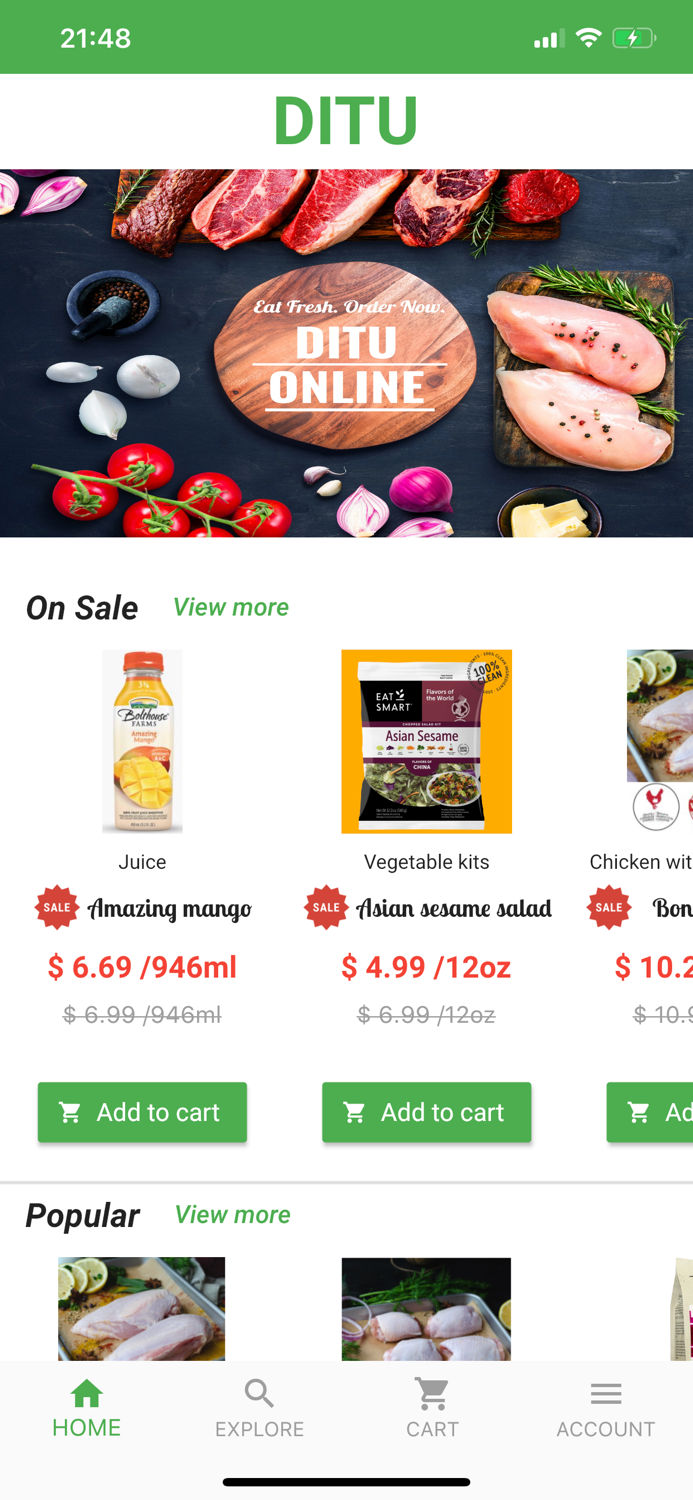Tap the SALE badge beside Asian sesame salad

[326, 907]
